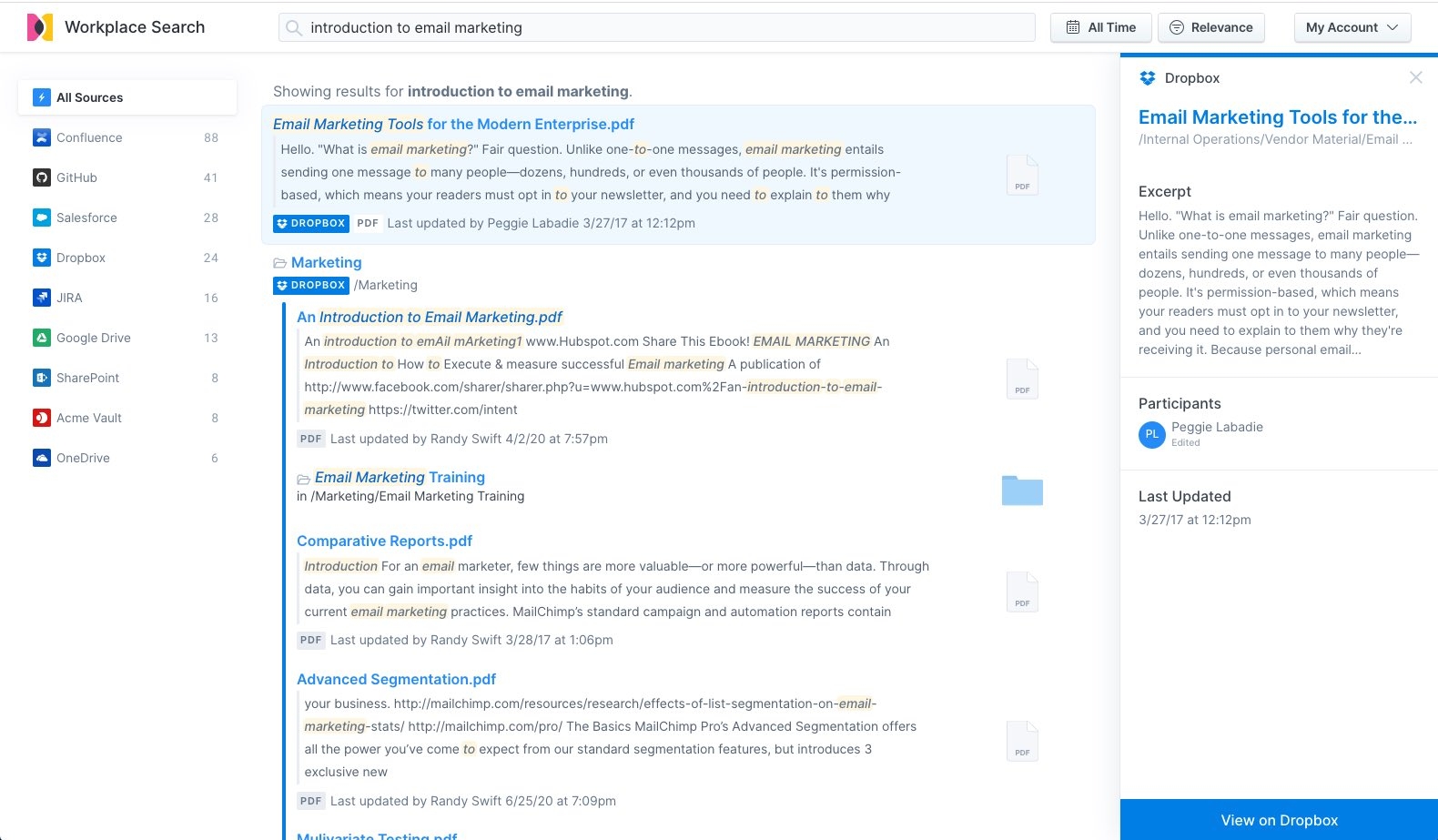The width and height of the screenshot is (1438, 840).
Task: Click 'Last updated by Randy Swift 3/28/17' text
Action: pyautogui.click(x=471, y=640)
